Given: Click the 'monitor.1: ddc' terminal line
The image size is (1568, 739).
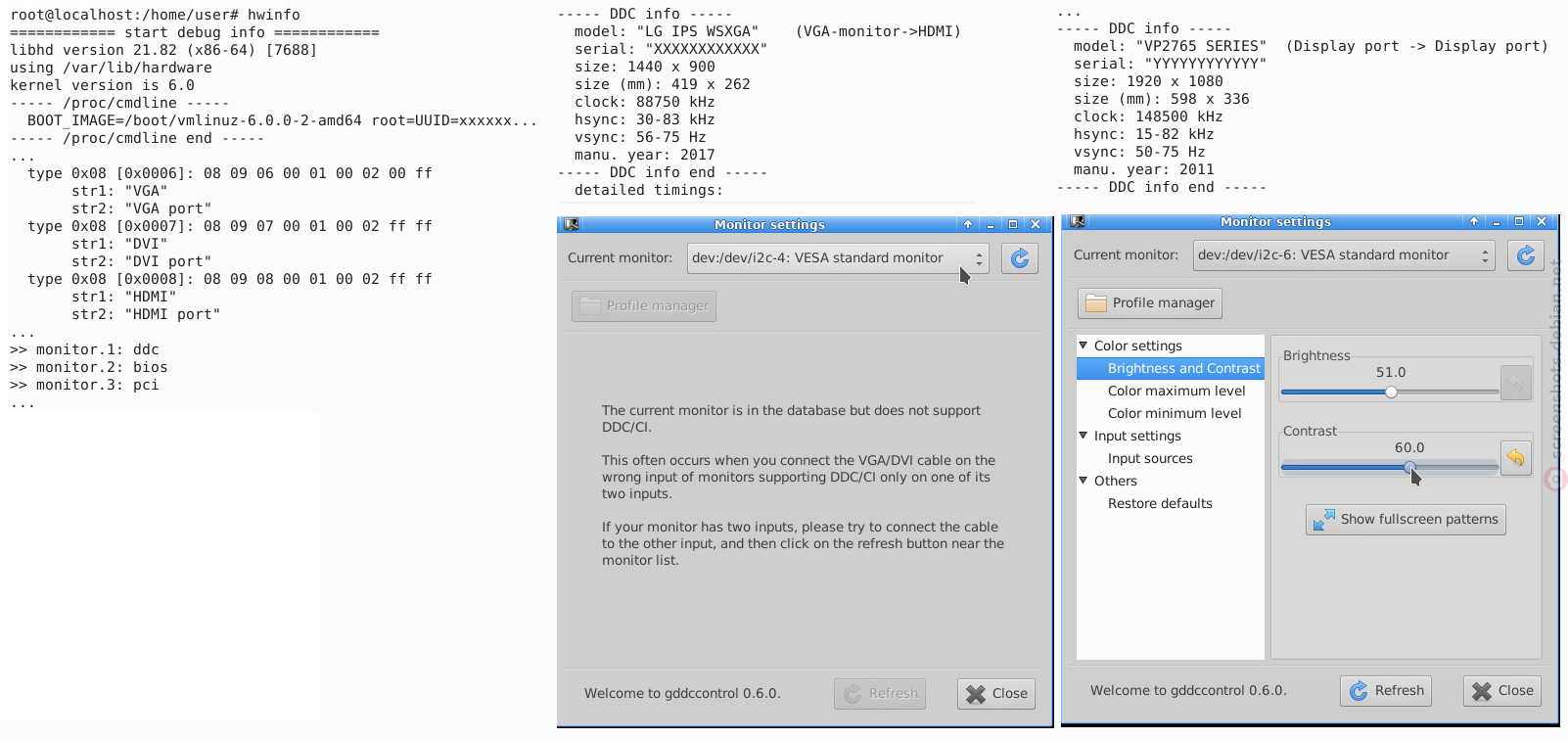Looking at the screenshot, I should point(84,349).
